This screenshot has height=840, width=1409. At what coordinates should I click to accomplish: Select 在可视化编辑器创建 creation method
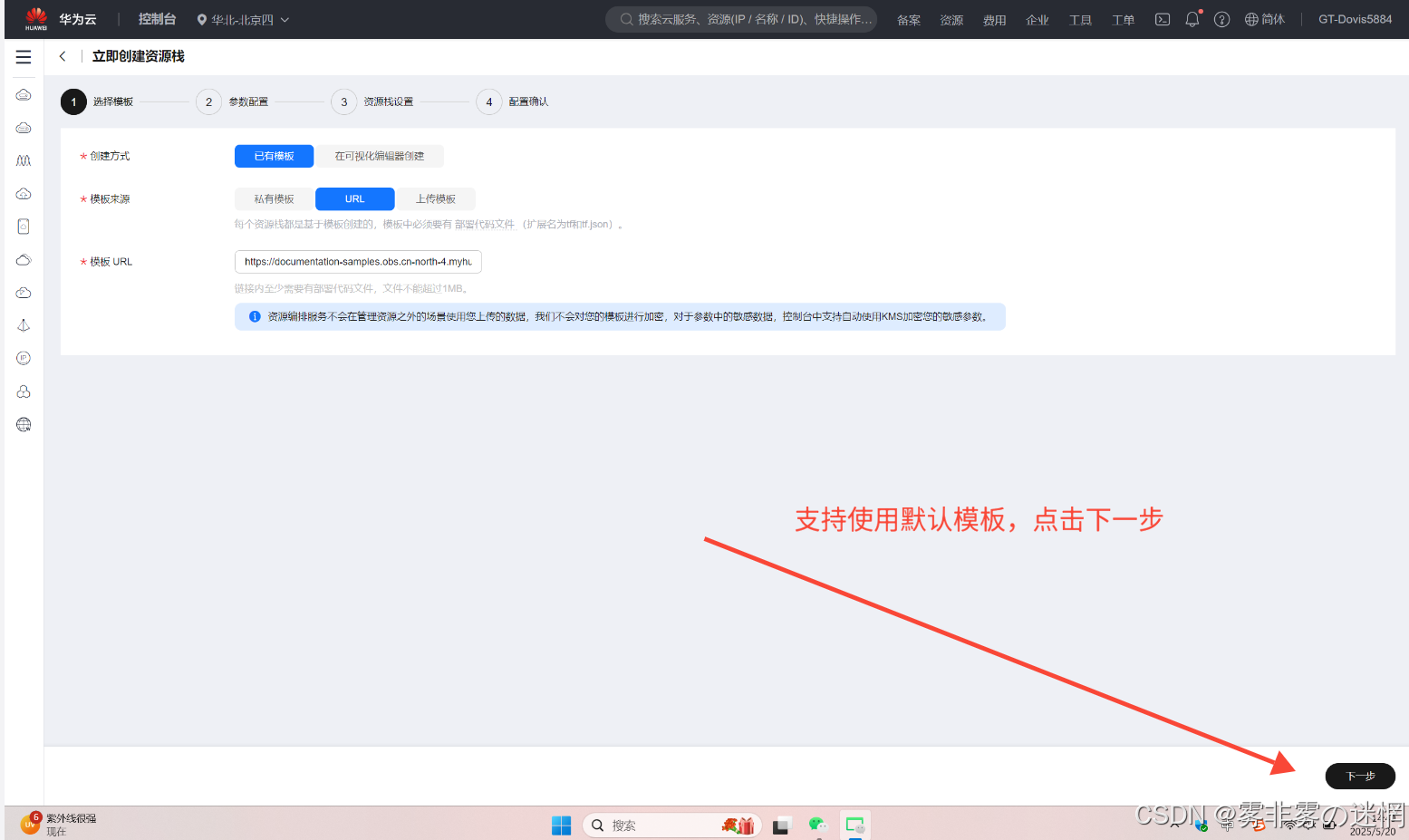pos(380,156)
